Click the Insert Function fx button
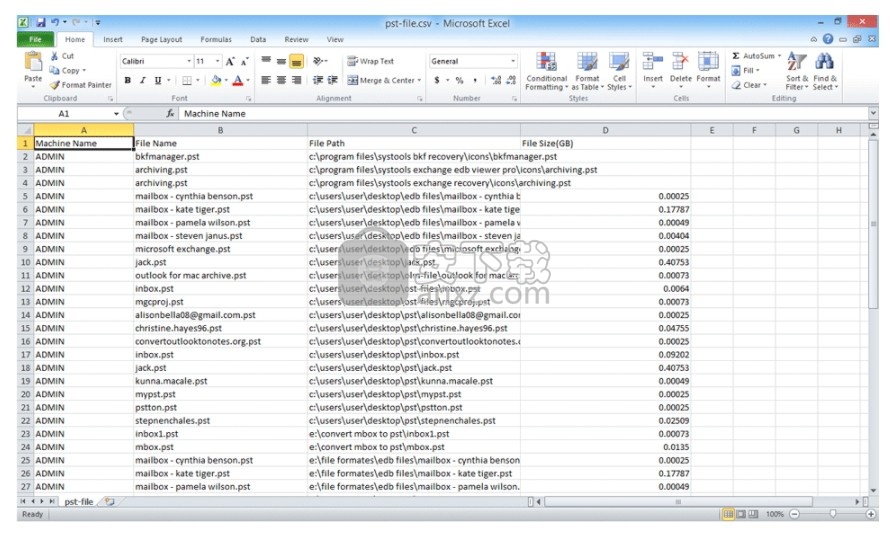 170,113
